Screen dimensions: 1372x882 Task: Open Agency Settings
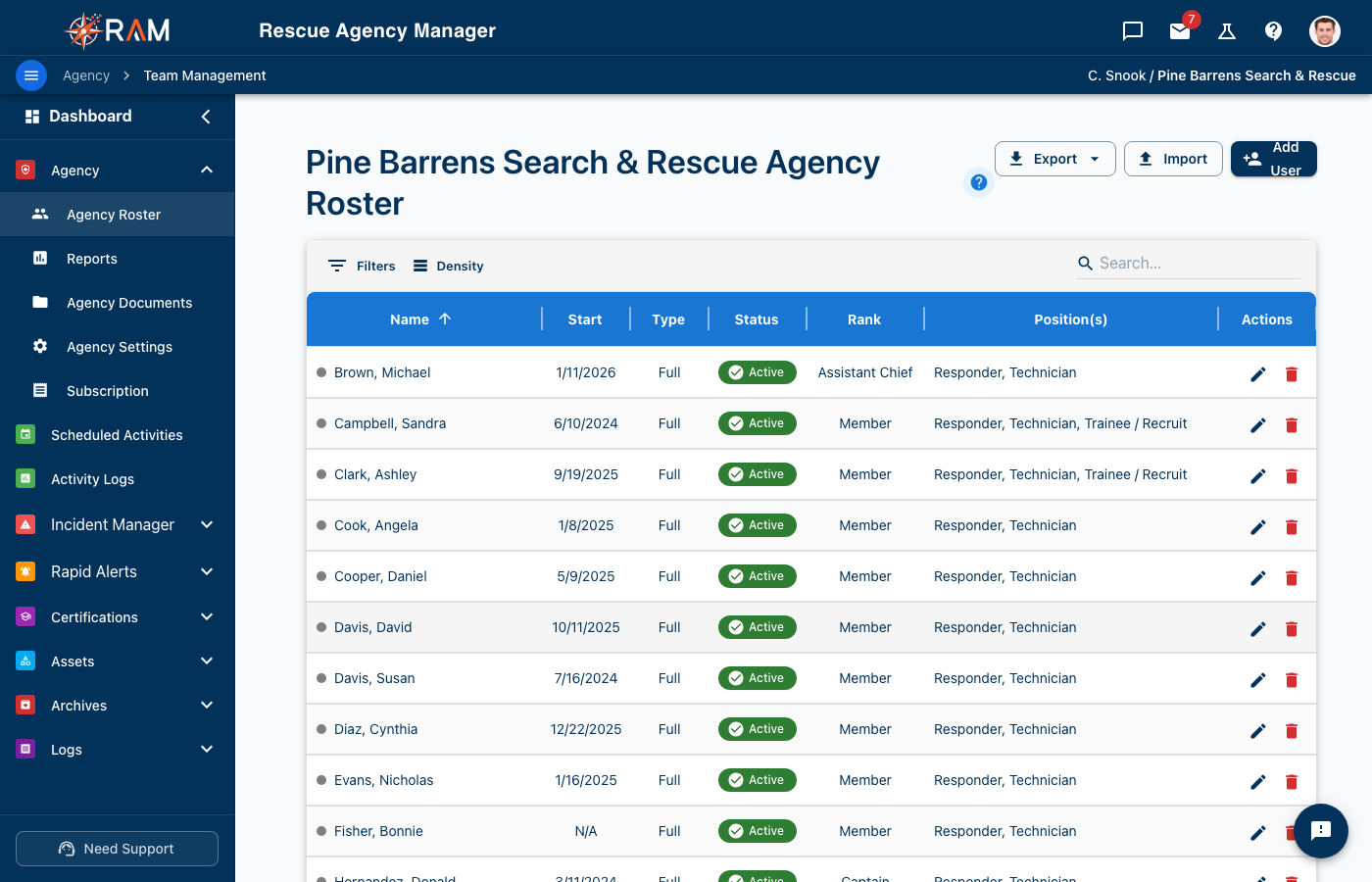click(x=118, y=347)
